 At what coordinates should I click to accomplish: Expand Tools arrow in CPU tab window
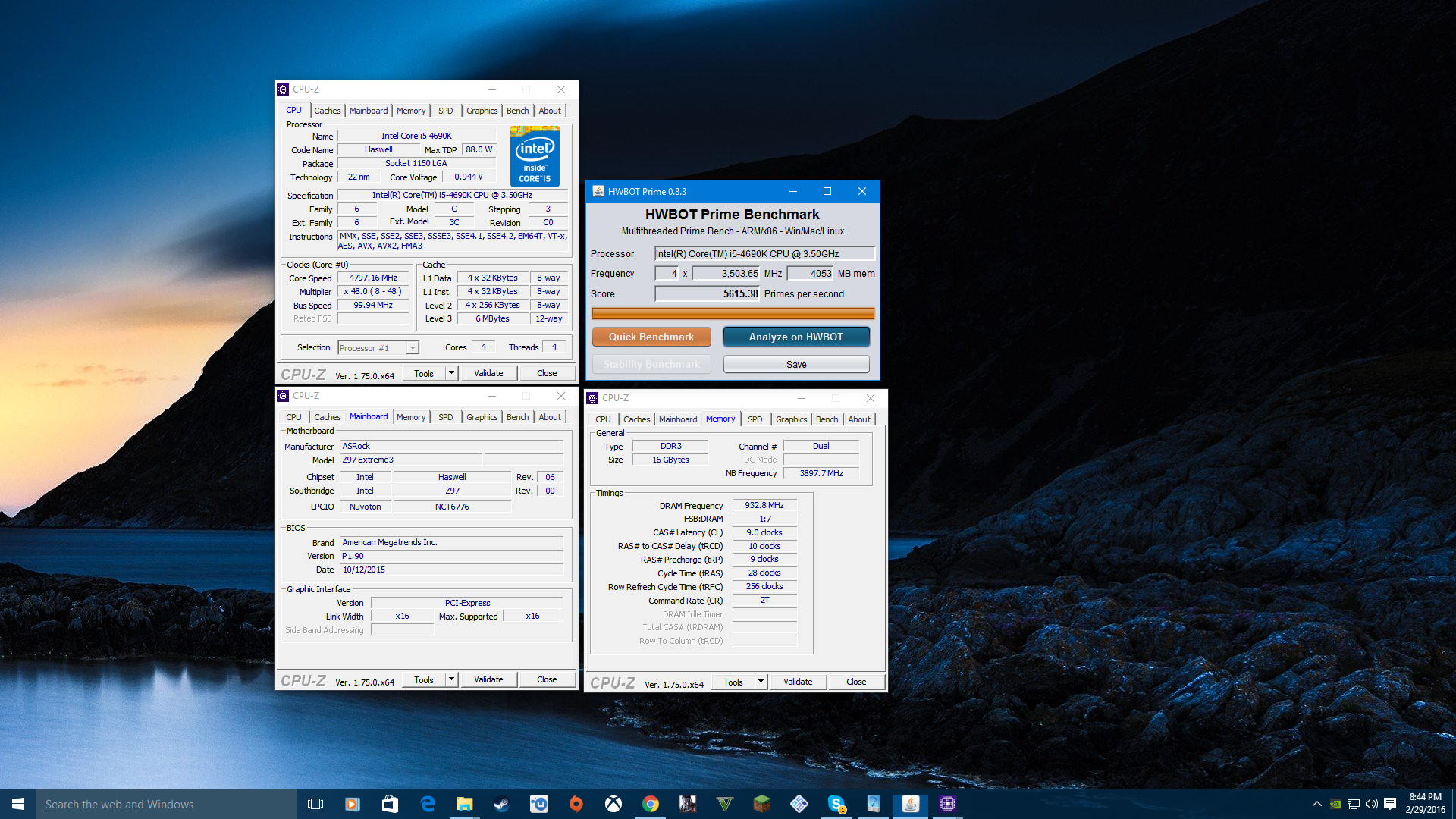451,373
